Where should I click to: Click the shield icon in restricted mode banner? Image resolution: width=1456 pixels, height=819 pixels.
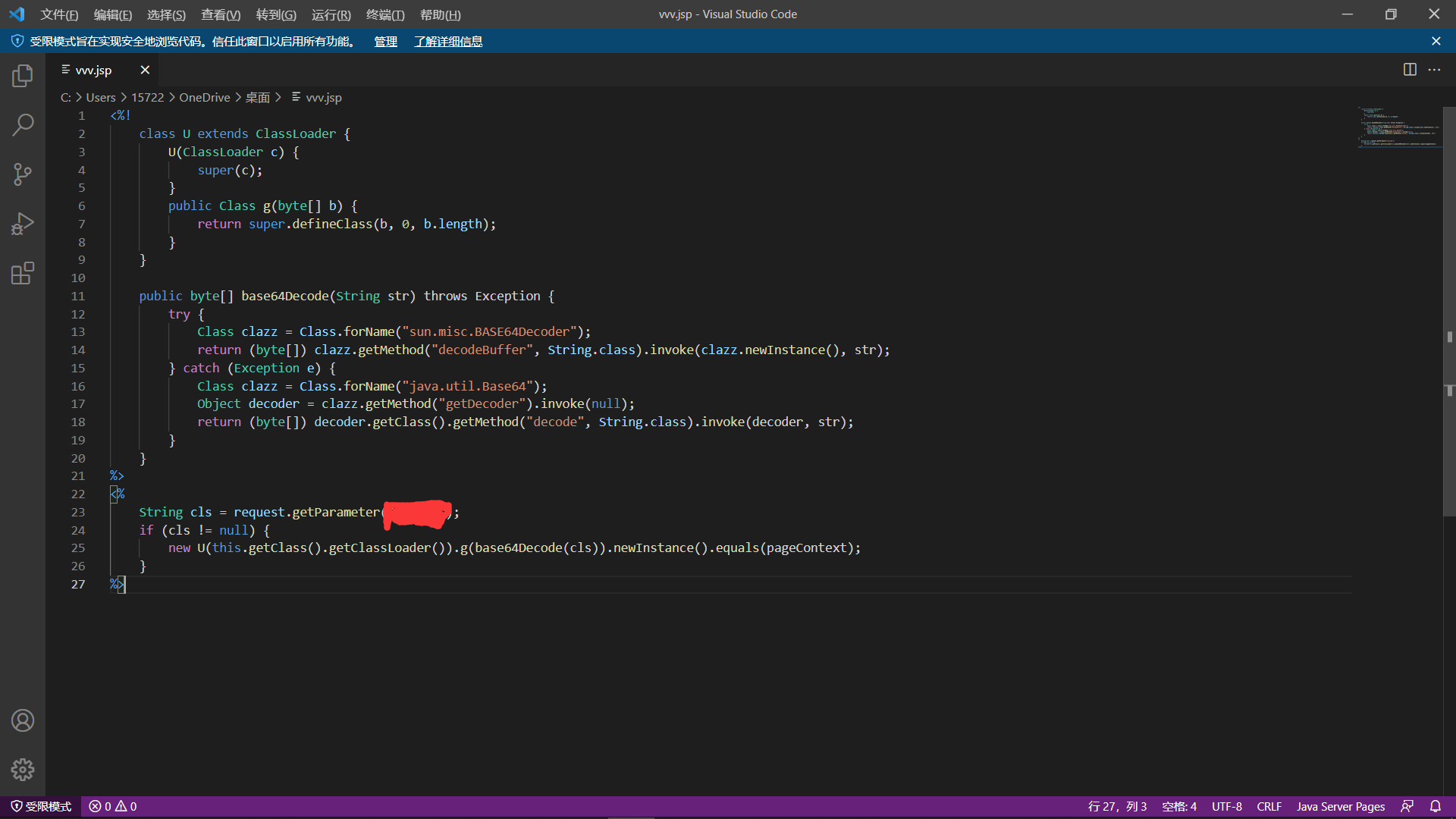pyautogui.click(x=17, y=41)
